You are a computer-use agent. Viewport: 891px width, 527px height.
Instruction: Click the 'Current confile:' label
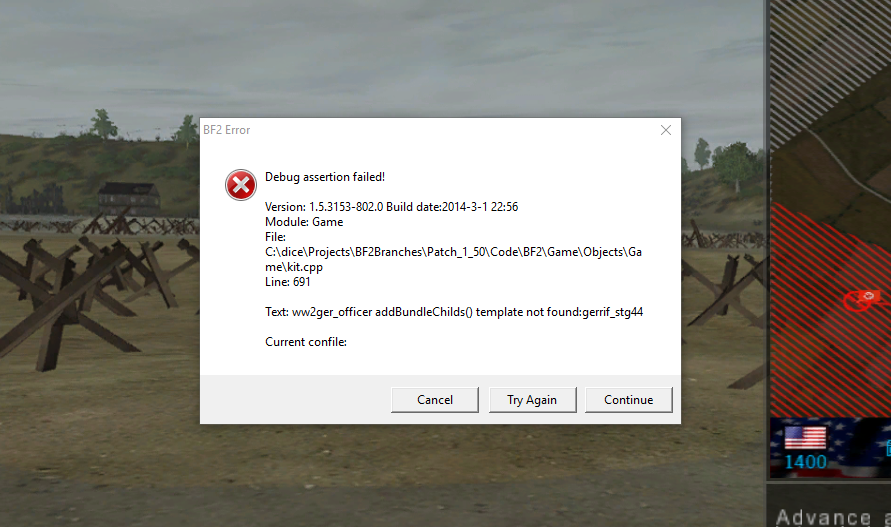click(x=306, y=342)
